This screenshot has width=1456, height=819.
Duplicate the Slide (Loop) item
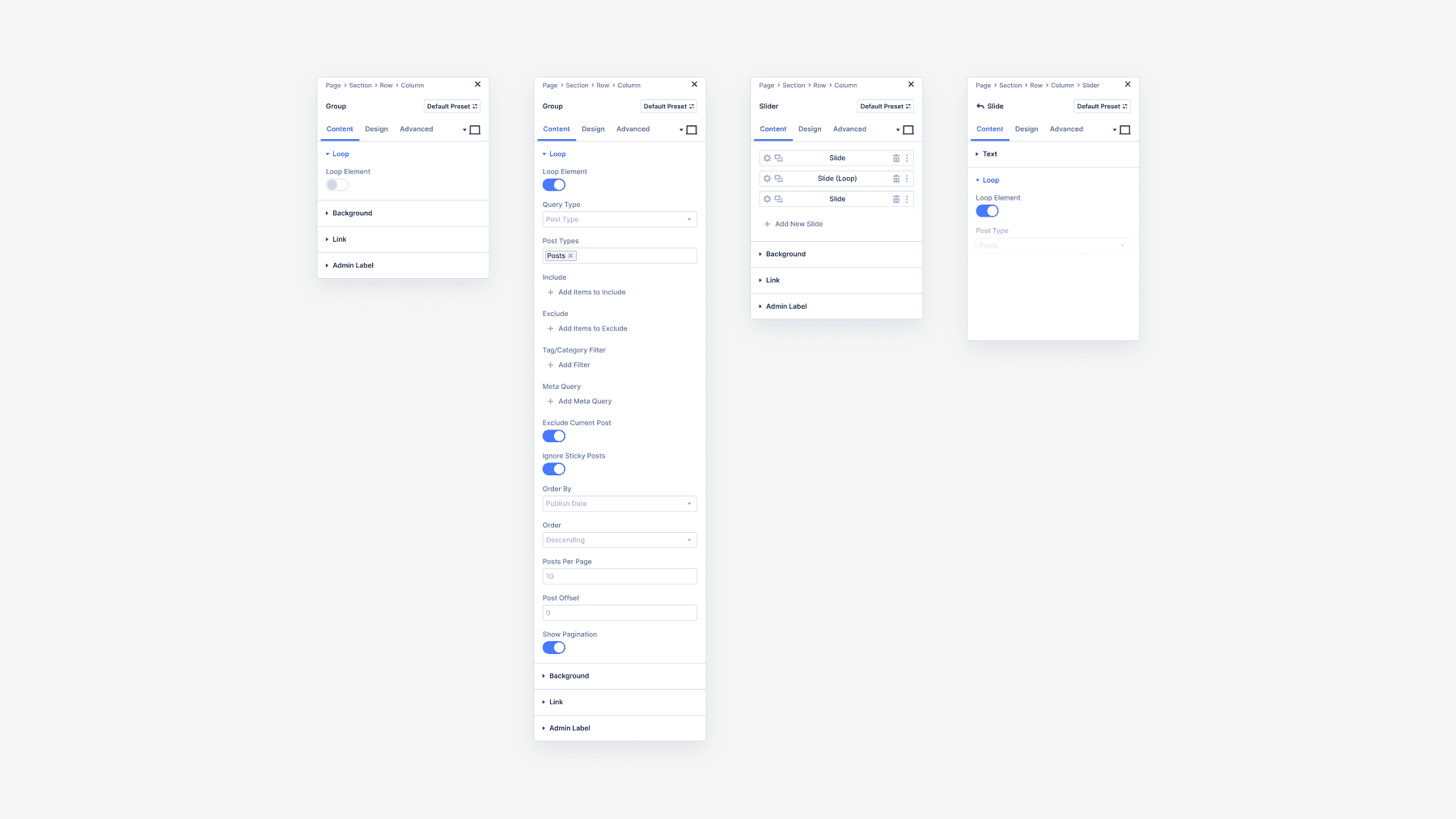[778, 179]
